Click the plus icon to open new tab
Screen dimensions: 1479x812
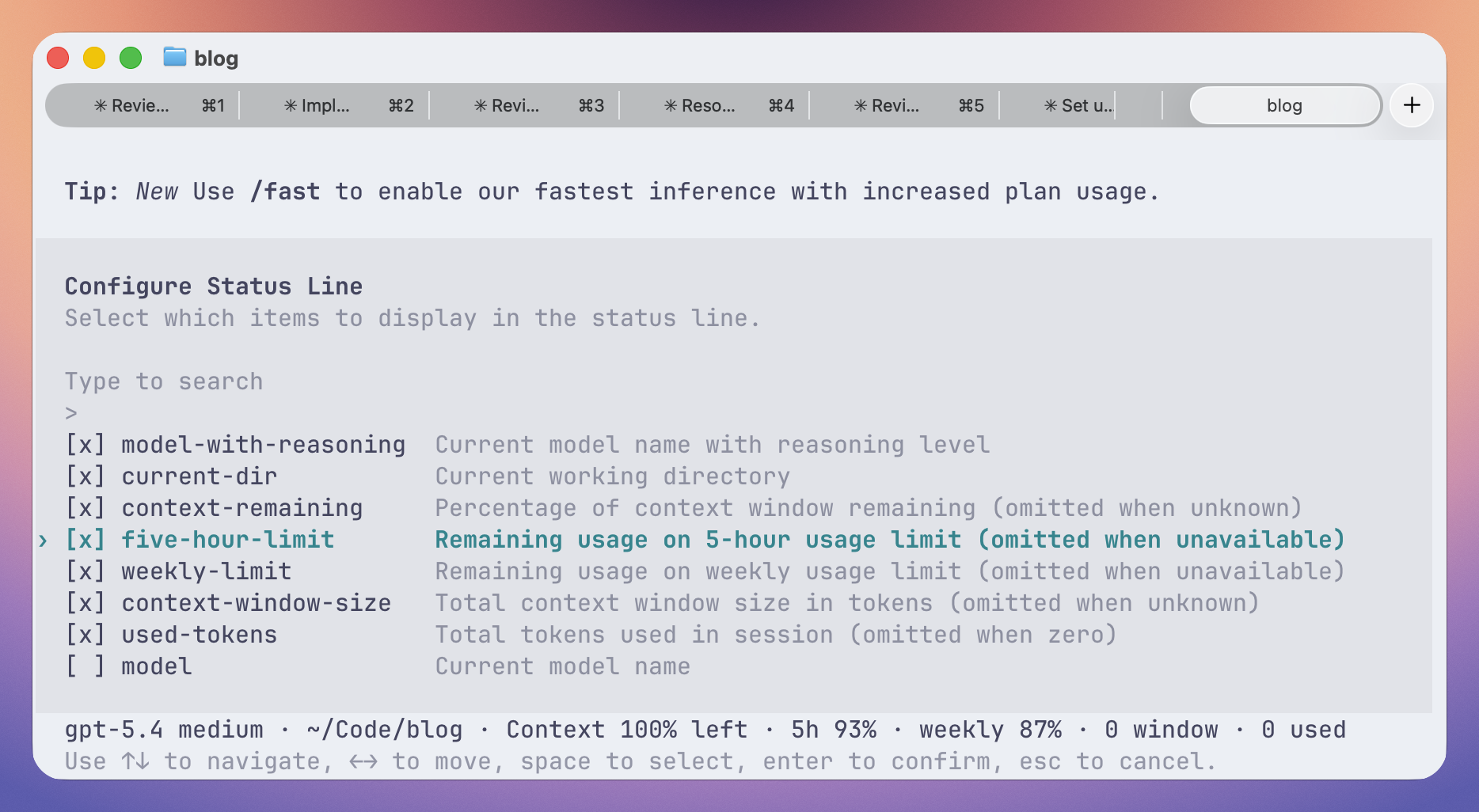pyautogui.click(x=1412, y=105)
